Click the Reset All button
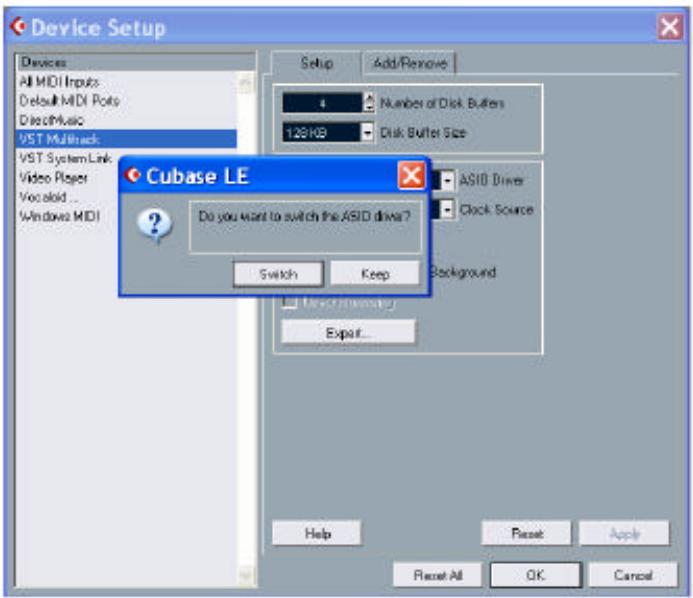693x598 pixels. pos(438,575)
